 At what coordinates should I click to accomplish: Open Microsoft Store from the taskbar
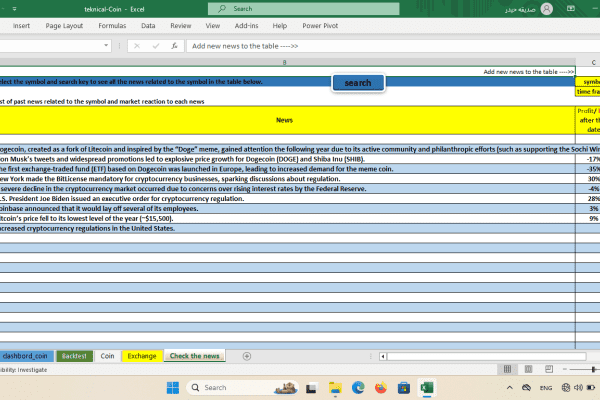click(x=404, y=388)
